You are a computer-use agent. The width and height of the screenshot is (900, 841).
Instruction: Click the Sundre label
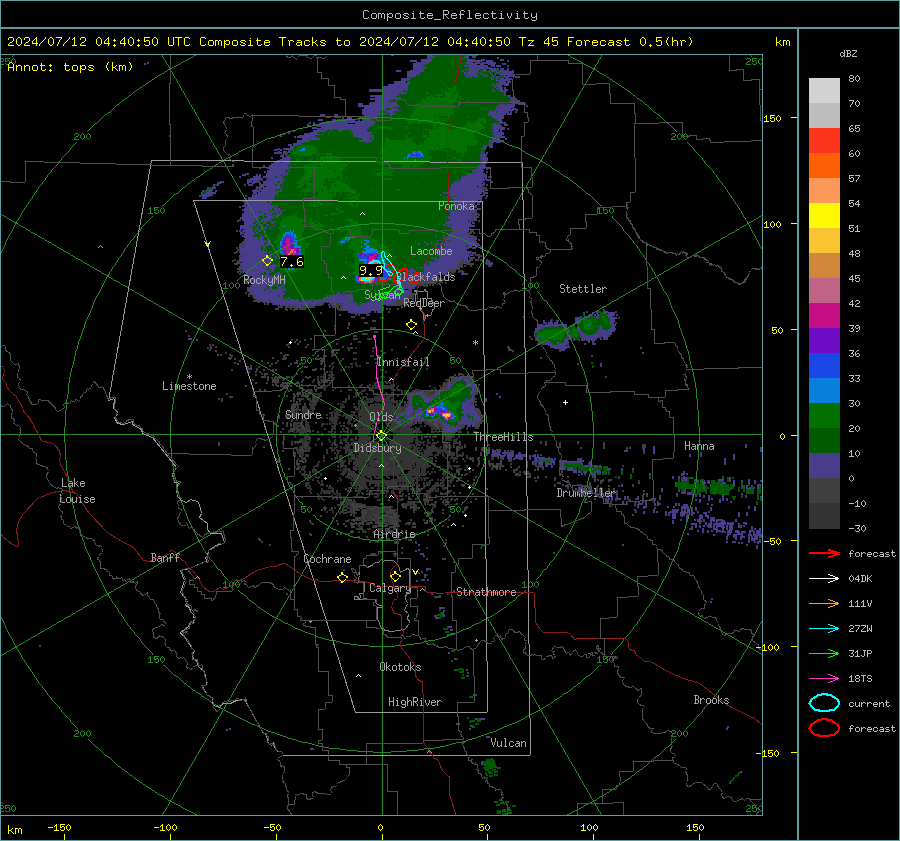303,415
